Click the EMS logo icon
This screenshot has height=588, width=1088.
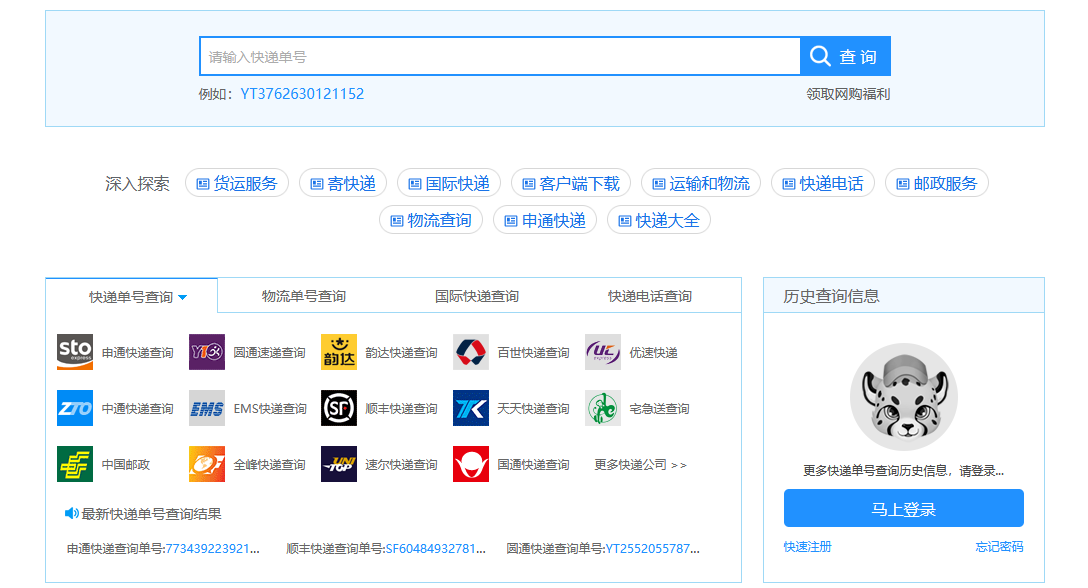tap(207, 408)
